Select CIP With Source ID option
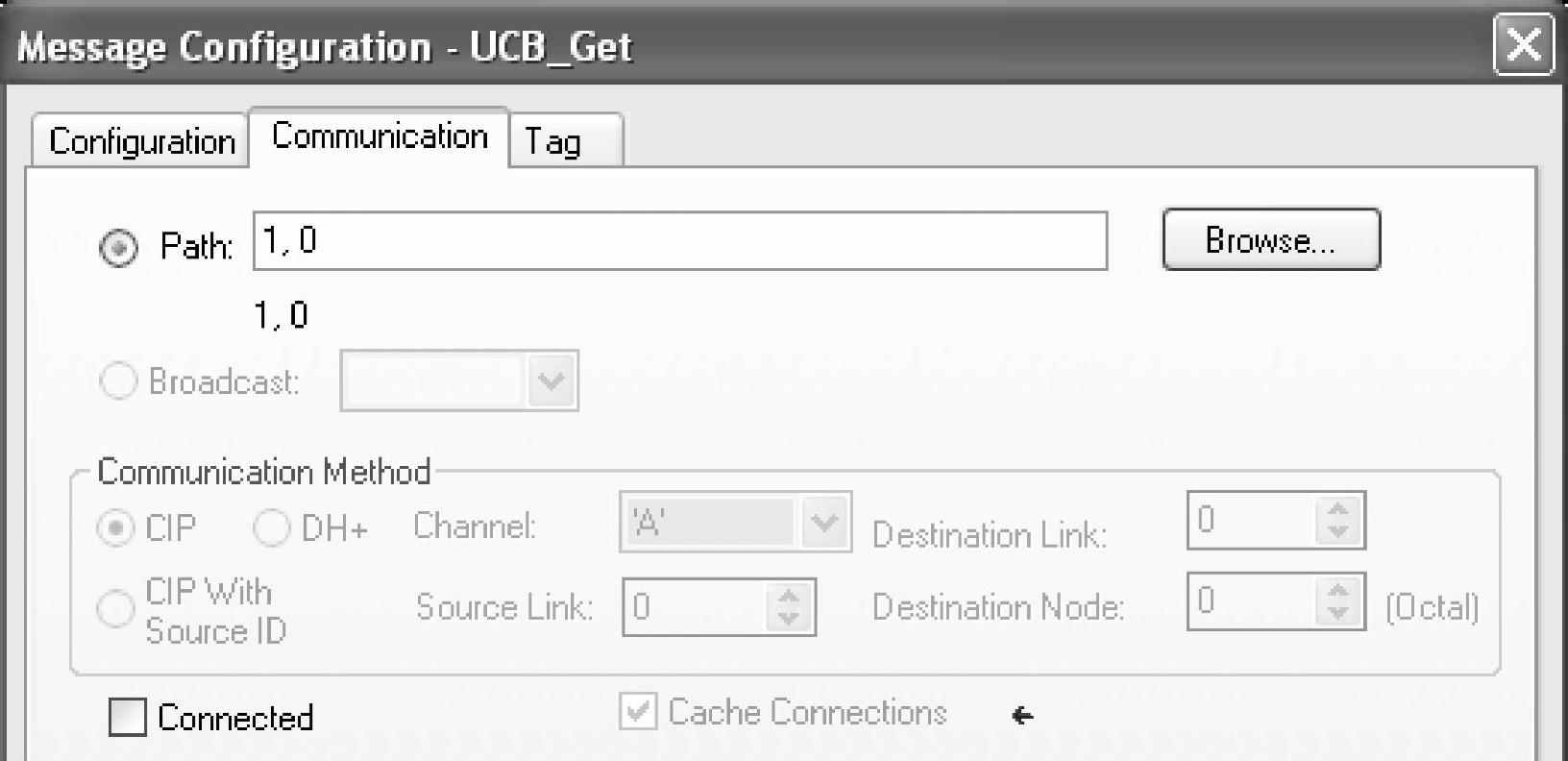 115,608
